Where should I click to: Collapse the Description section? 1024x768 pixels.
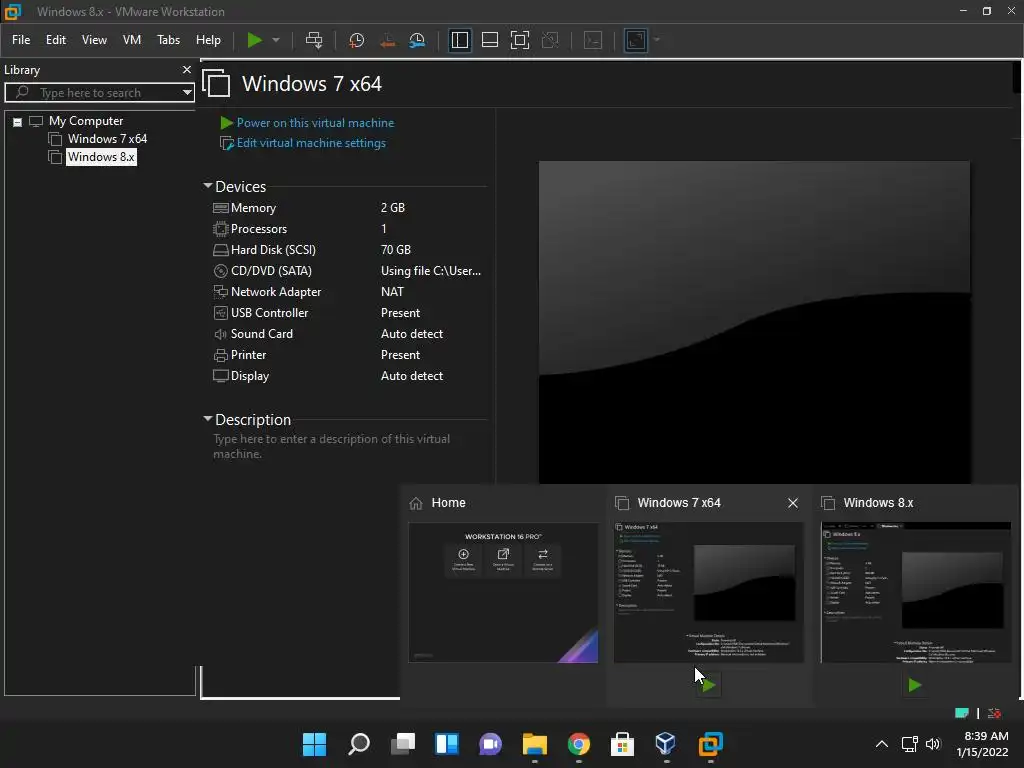pyautogui.click(x=208, y=419)
